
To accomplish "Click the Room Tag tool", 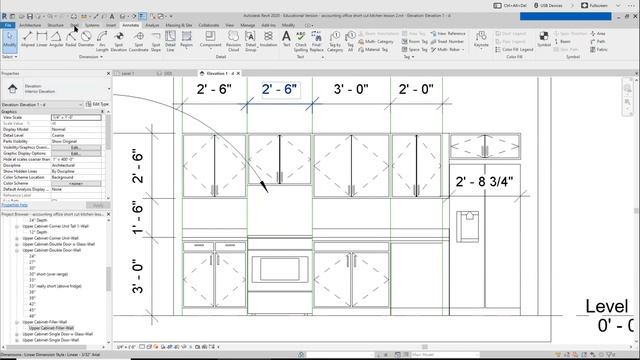I will (415, 42).
